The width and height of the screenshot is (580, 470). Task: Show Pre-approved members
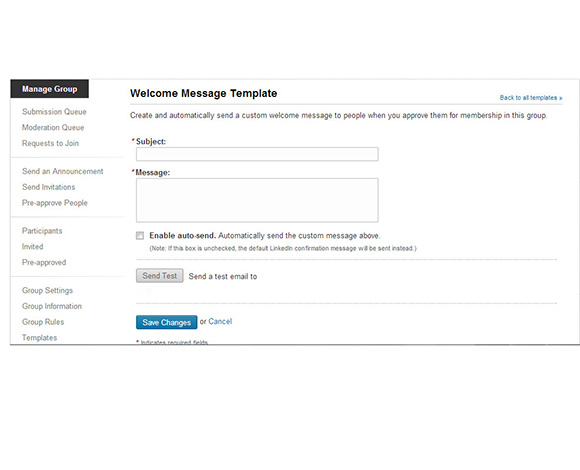(x=44, y=263)
